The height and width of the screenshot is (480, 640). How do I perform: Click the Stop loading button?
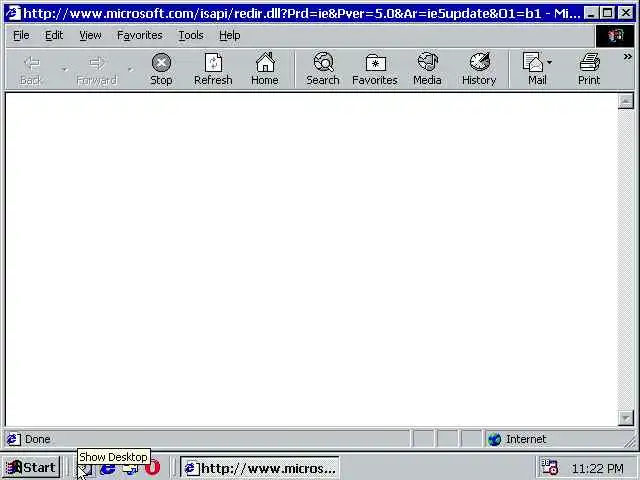[x=161, y=69]
